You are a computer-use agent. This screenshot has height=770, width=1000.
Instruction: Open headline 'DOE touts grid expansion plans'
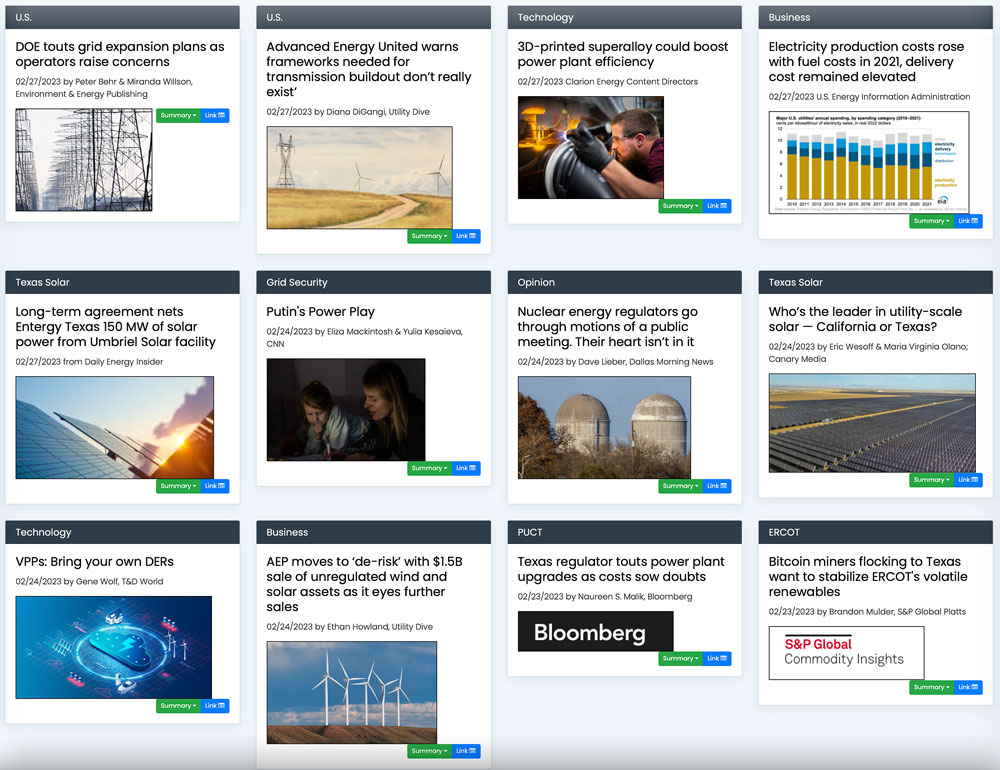(120, 54)
